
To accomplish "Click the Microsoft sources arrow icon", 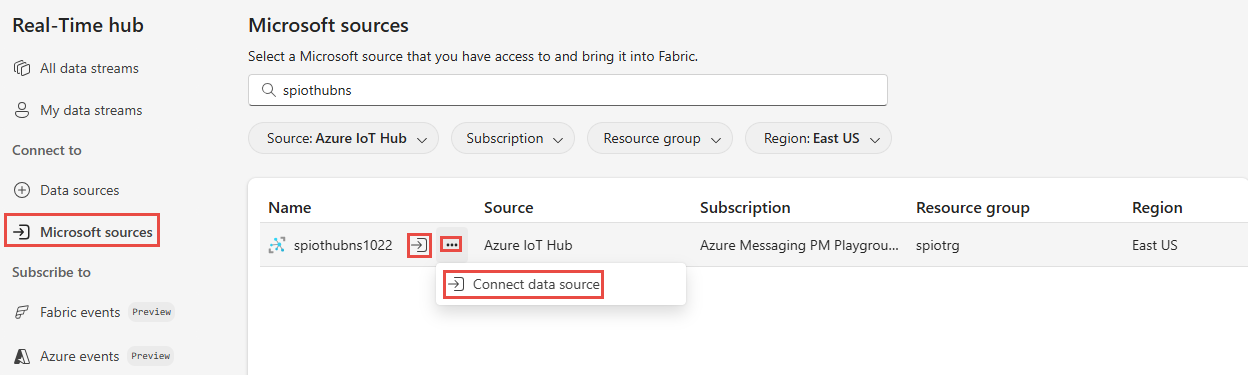I will click(x=22, y=232).
